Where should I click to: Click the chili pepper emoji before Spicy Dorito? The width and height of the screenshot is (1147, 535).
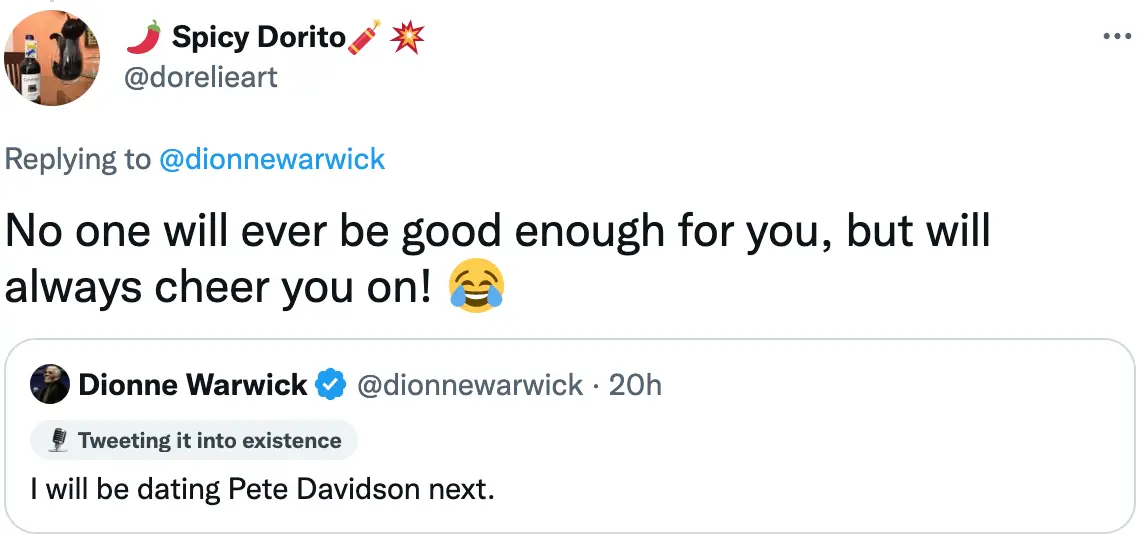[144, 38]
